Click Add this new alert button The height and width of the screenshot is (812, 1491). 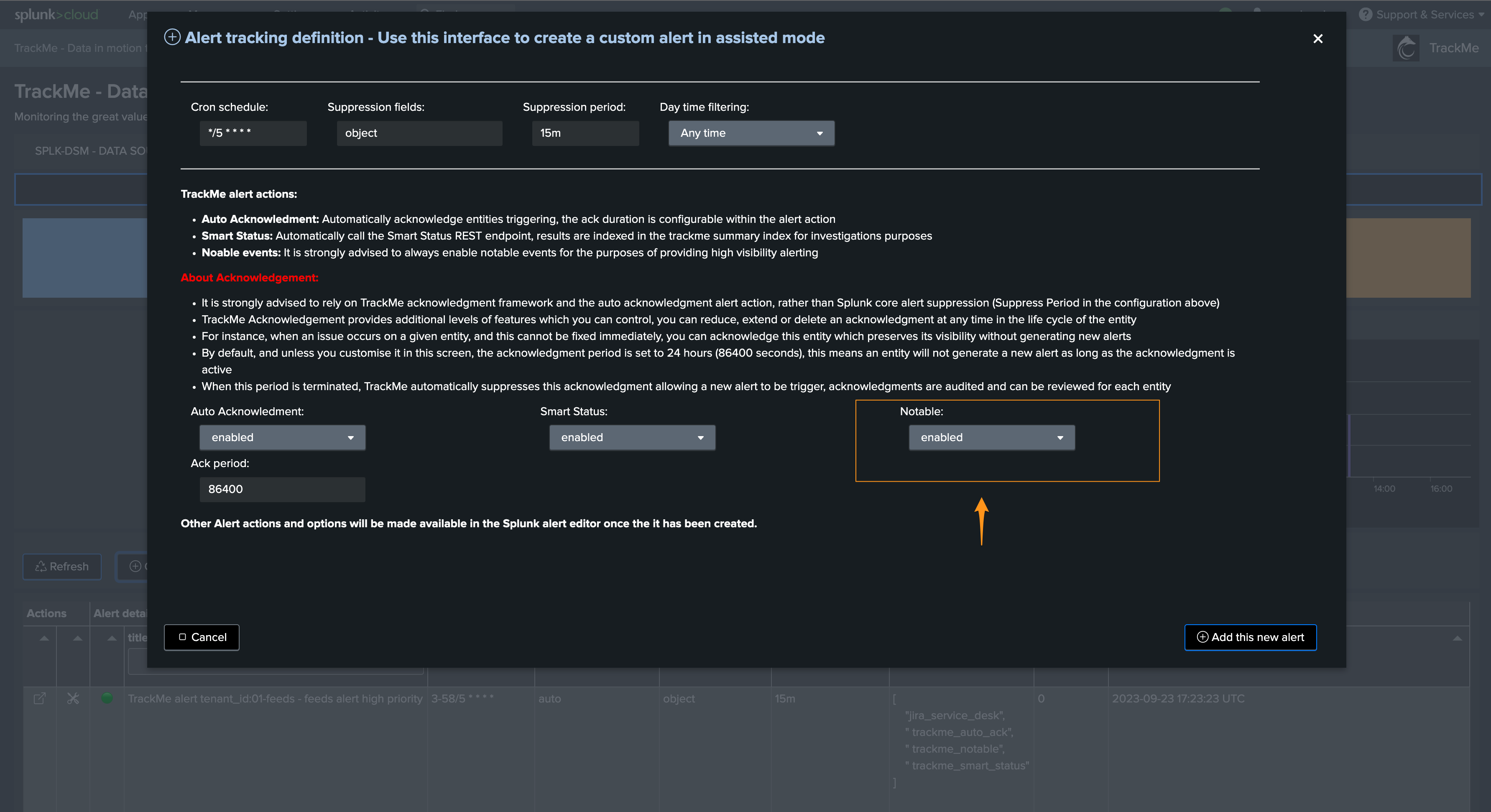tap(1250, 637)
